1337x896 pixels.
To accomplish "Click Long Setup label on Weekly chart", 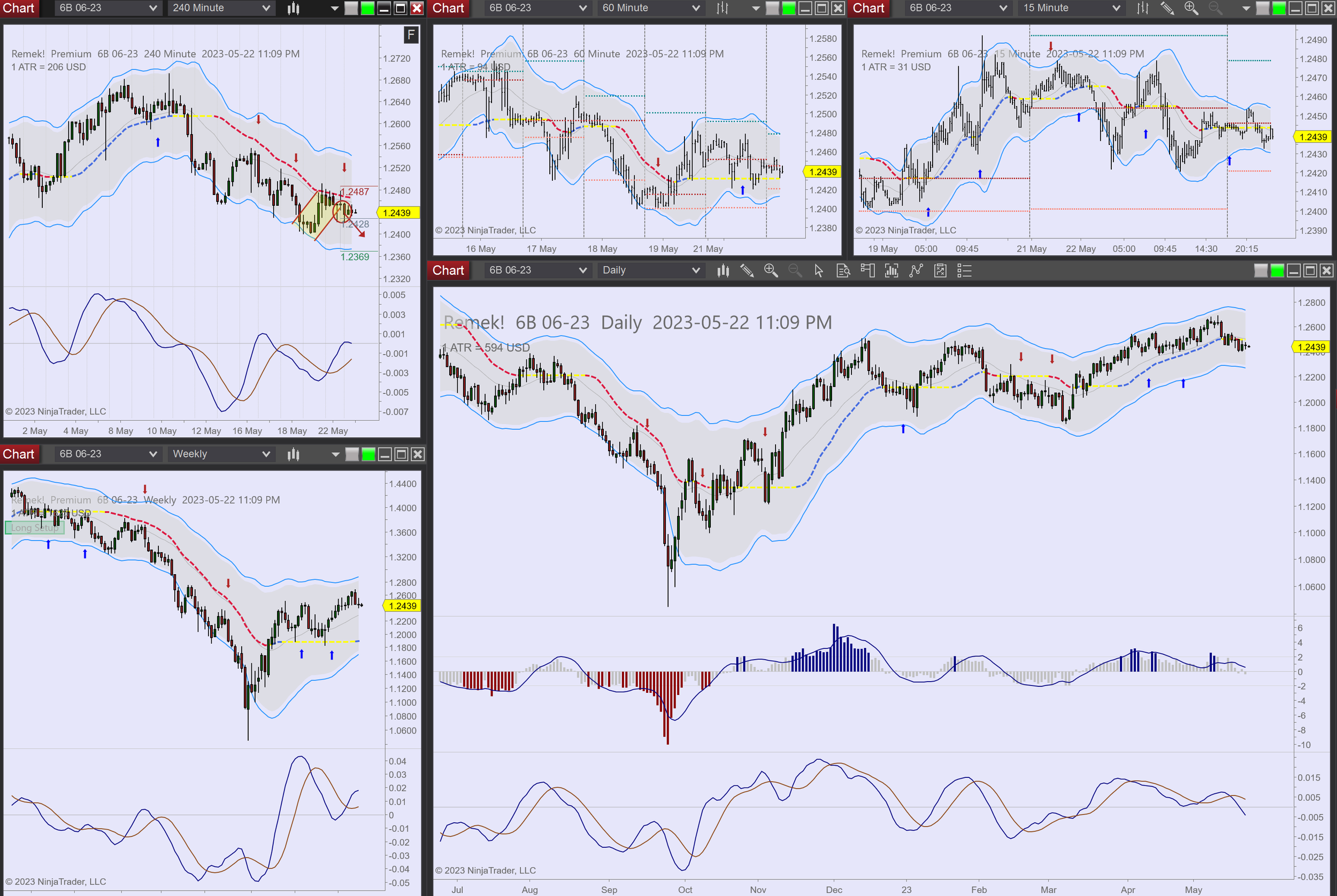I will 34,528.
